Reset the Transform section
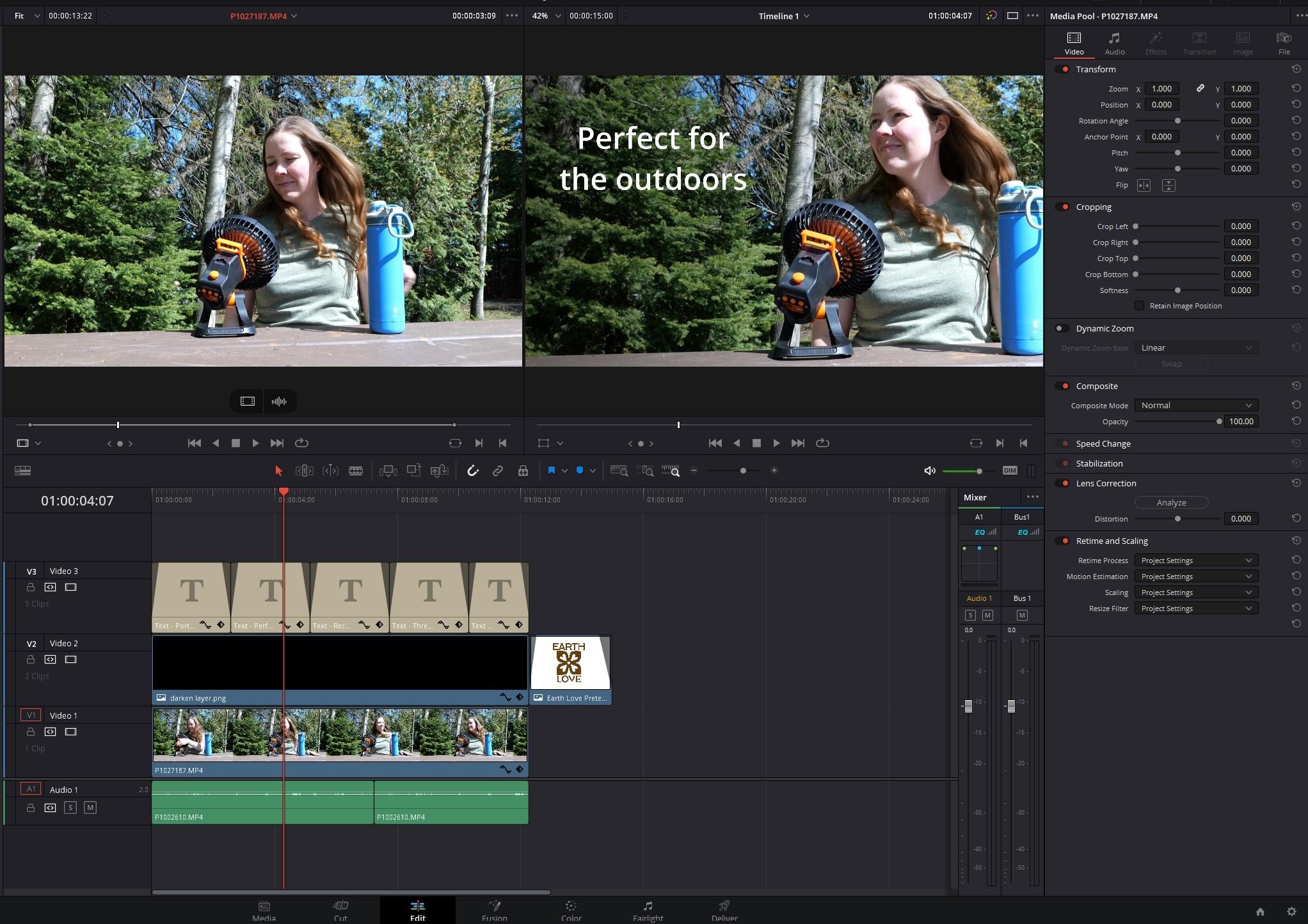Viewport: 1308px width, 924px height. [1296, 69]
